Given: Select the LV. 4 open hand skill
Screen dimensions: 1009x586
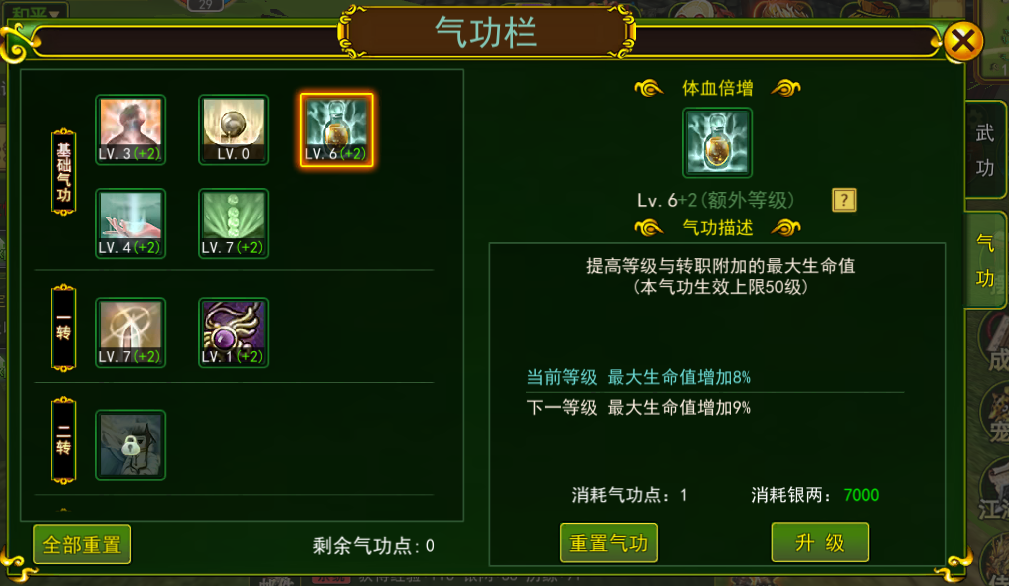Looking at the screenshot, I should pyautogui.click(x=131, y=224).
